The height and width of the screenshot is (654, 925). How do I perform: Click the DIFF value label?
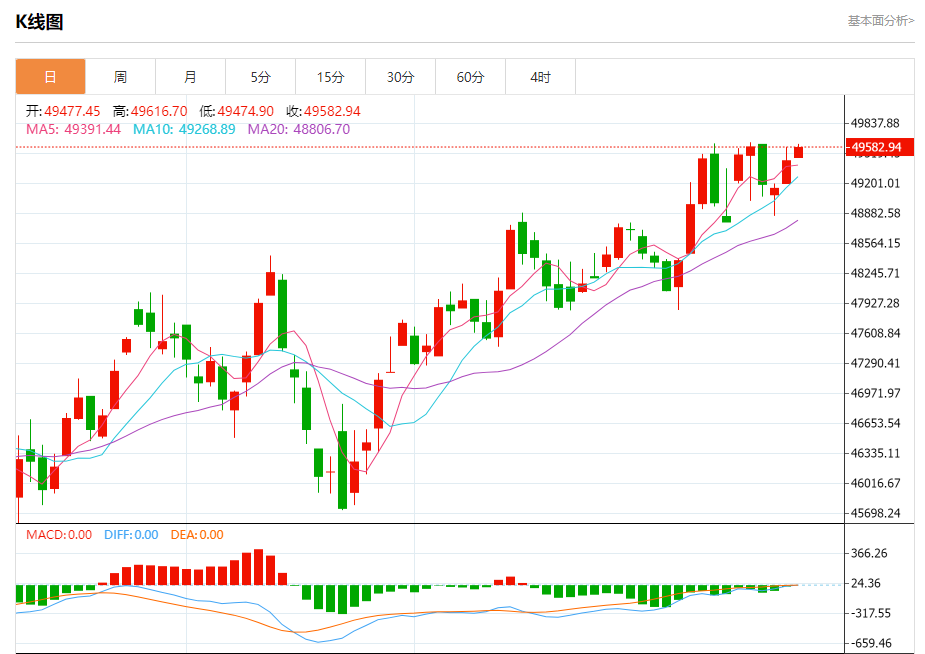(x=131, y=535)
